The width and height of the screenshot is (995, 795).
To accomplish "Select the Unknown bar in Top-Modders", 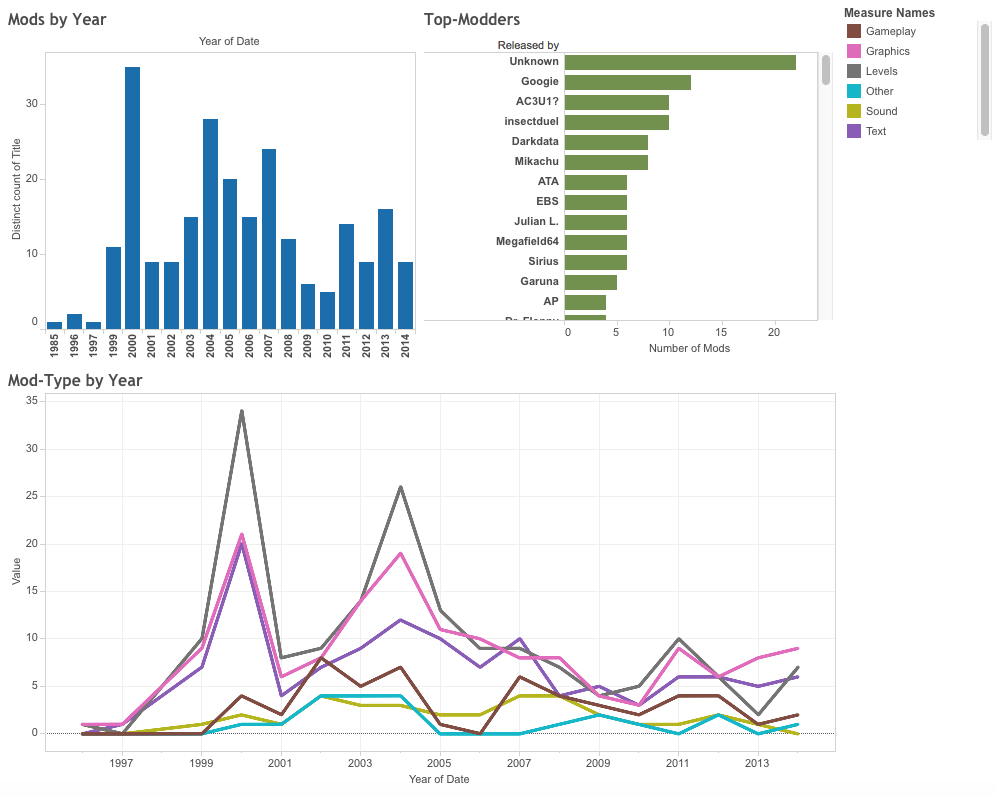I will point(680,62).
